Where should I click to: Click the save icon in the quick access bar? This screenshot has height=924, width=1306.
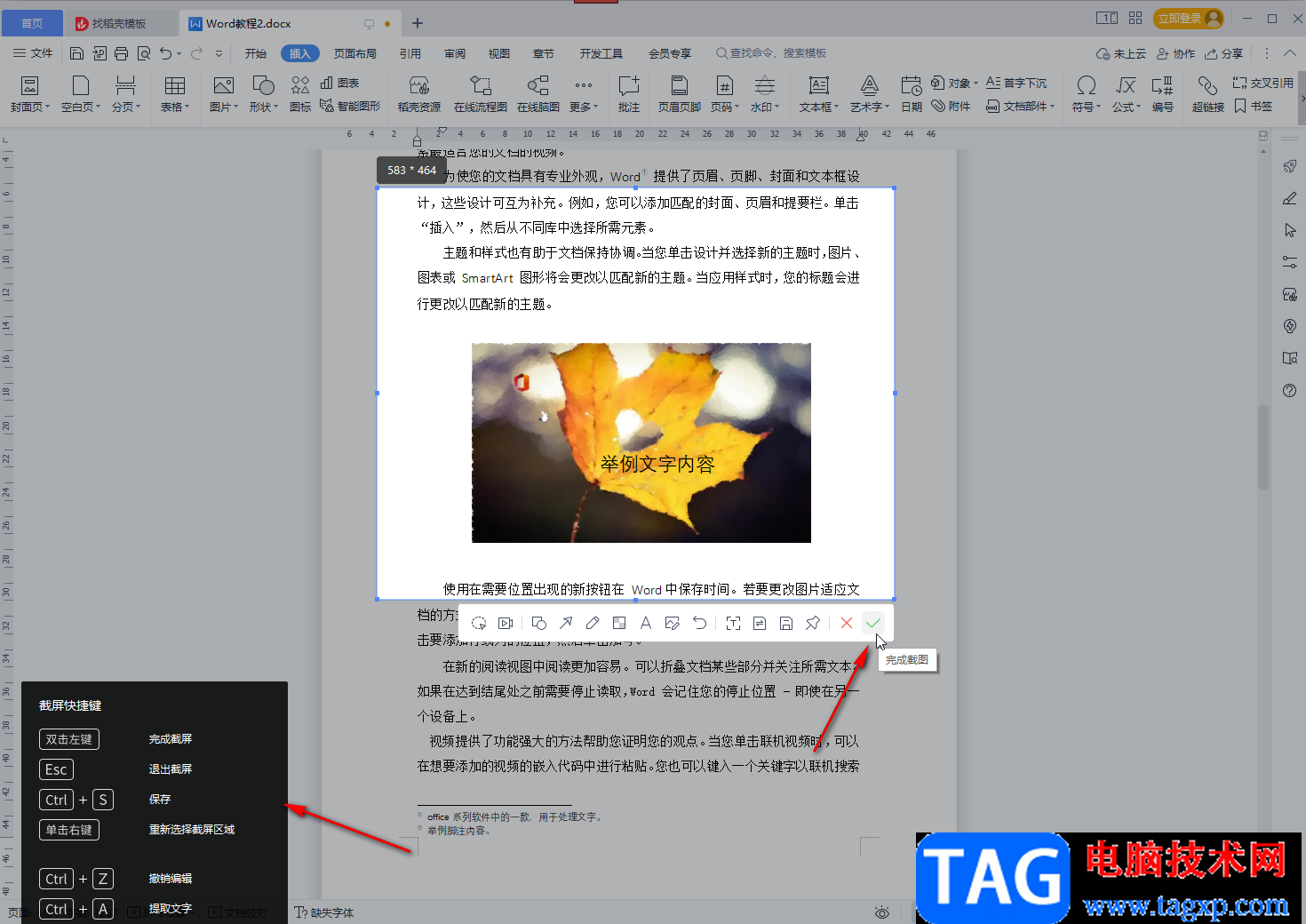(76, 53)
